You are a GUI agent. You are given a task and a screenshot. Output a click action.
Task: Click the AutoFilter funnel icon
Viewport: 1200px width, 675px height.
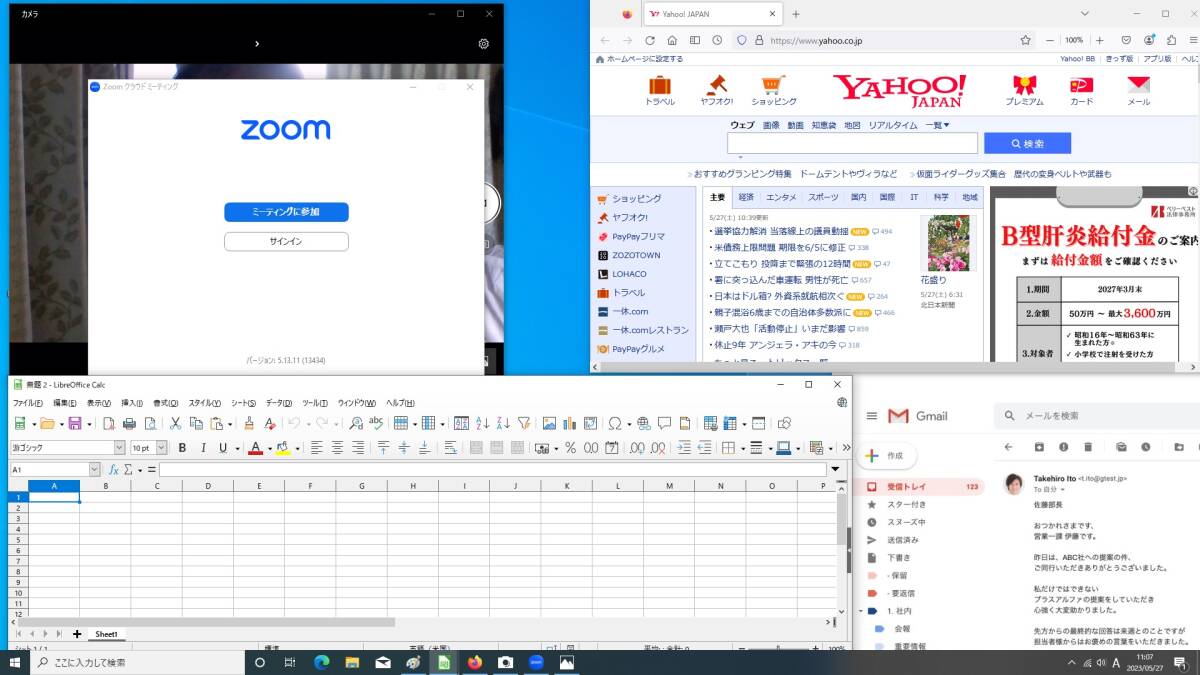coord(524,424)
